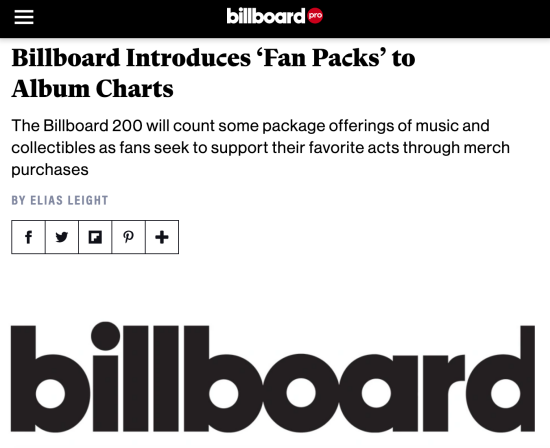
Task: Pin the article on Pinterest
Action: [x=128, y=237]
